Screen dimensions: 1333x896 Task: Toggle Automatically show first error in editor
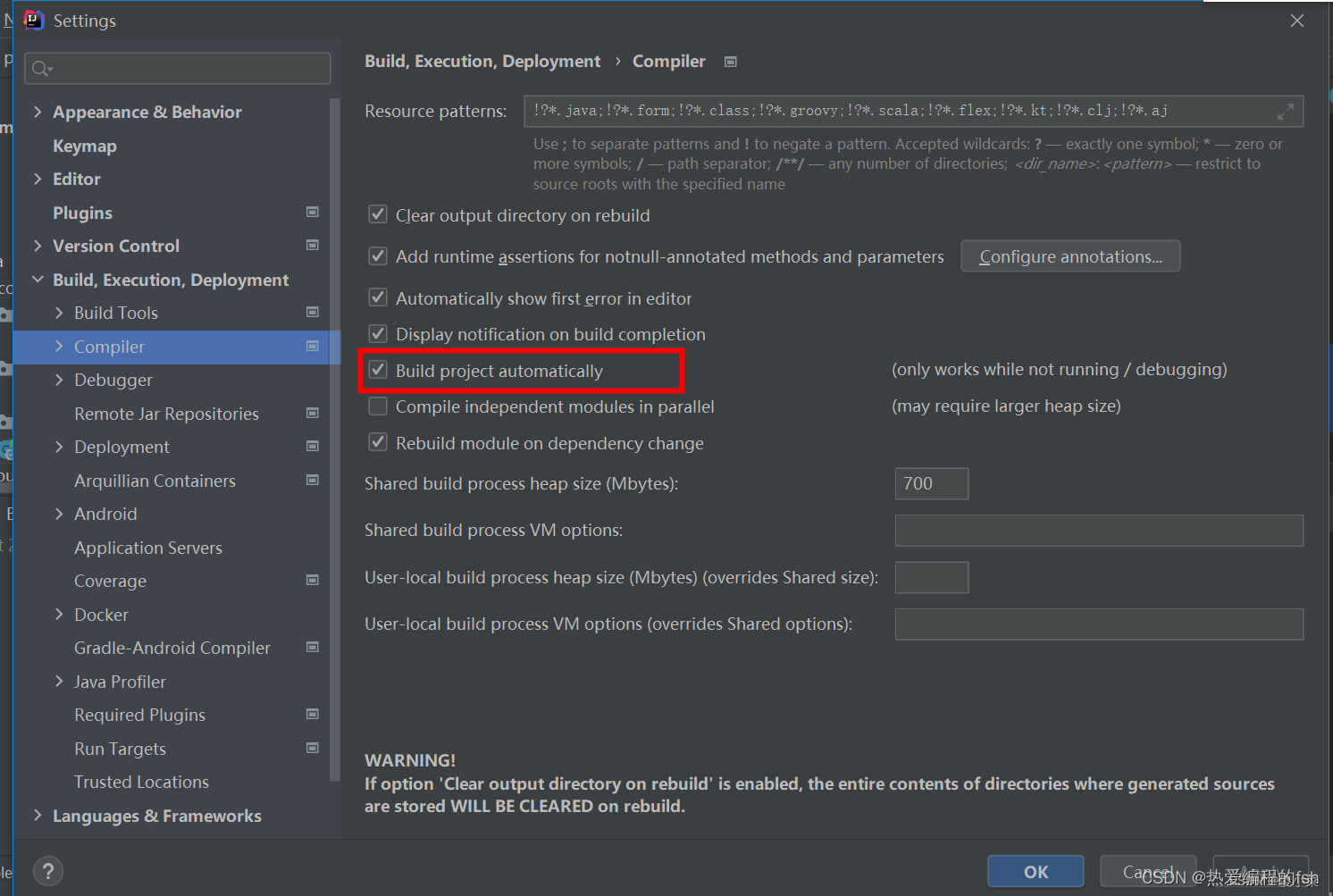(x=378, y=297)
